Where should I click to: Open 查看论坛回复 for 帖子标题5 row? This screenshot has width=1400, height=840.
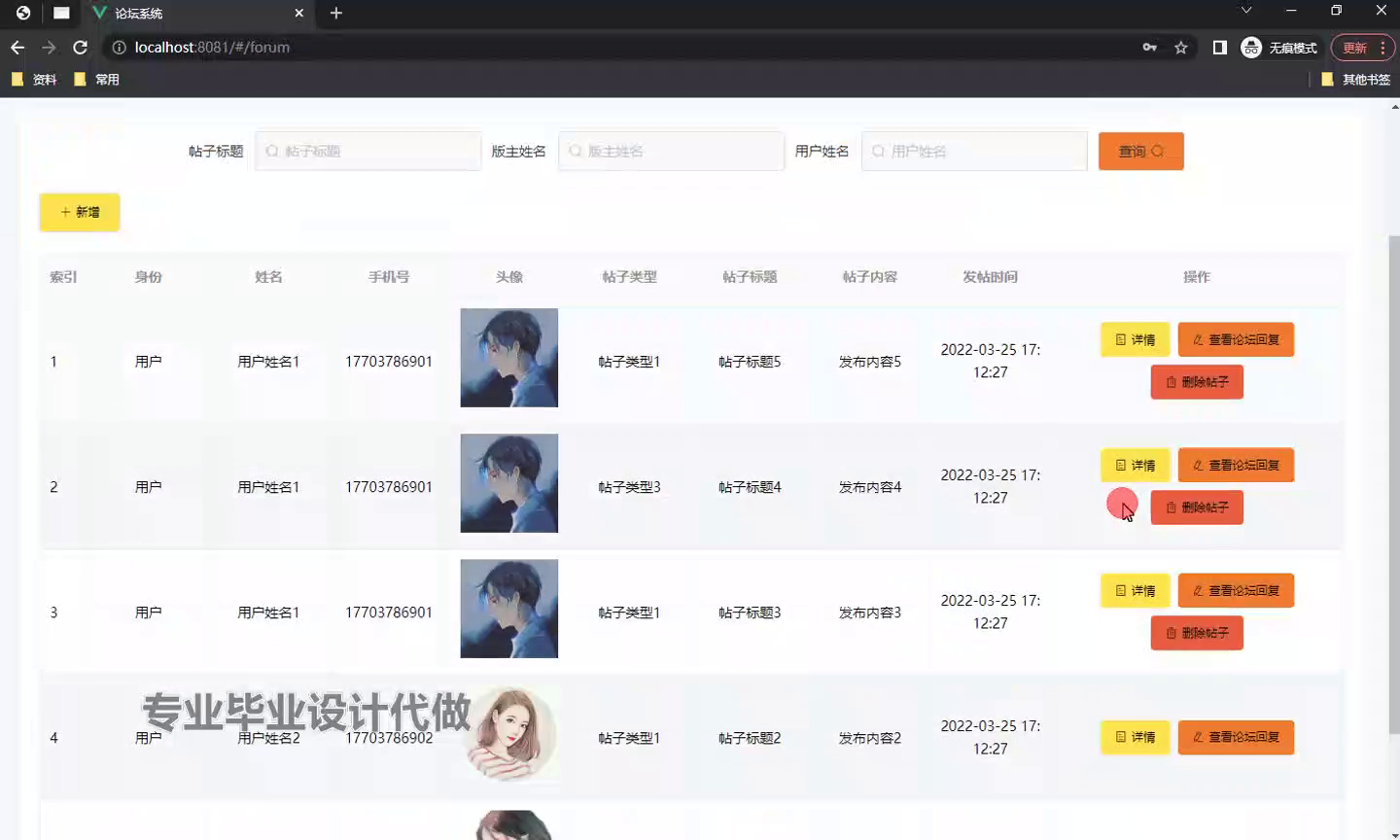[x=1236, y=339]
